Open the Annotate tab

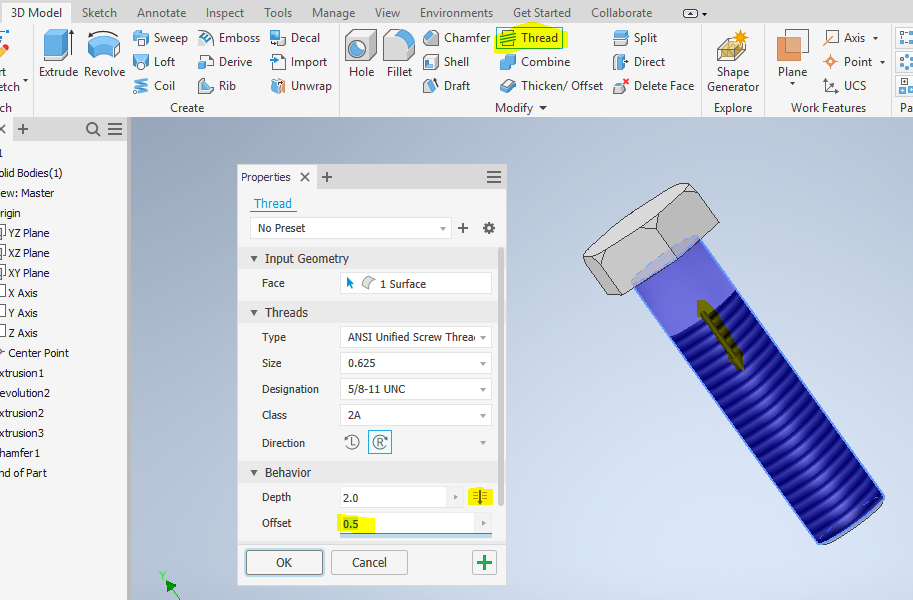(x=161, y=13)
